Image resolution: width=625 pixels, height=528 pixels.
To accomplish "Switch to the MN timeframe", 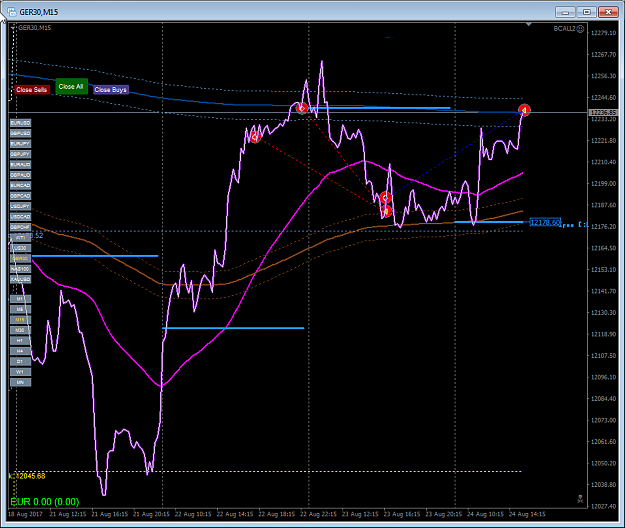I will click(x=20, y=382).
